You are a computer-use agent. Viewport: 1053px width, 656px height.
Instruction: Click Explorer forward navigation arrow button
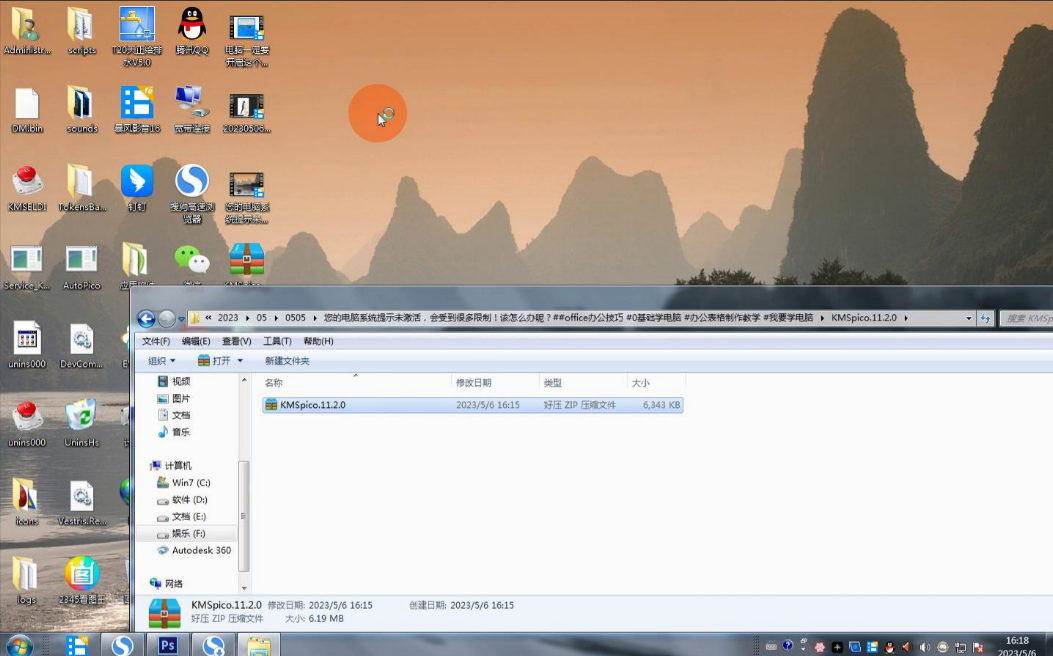(167, 318)
